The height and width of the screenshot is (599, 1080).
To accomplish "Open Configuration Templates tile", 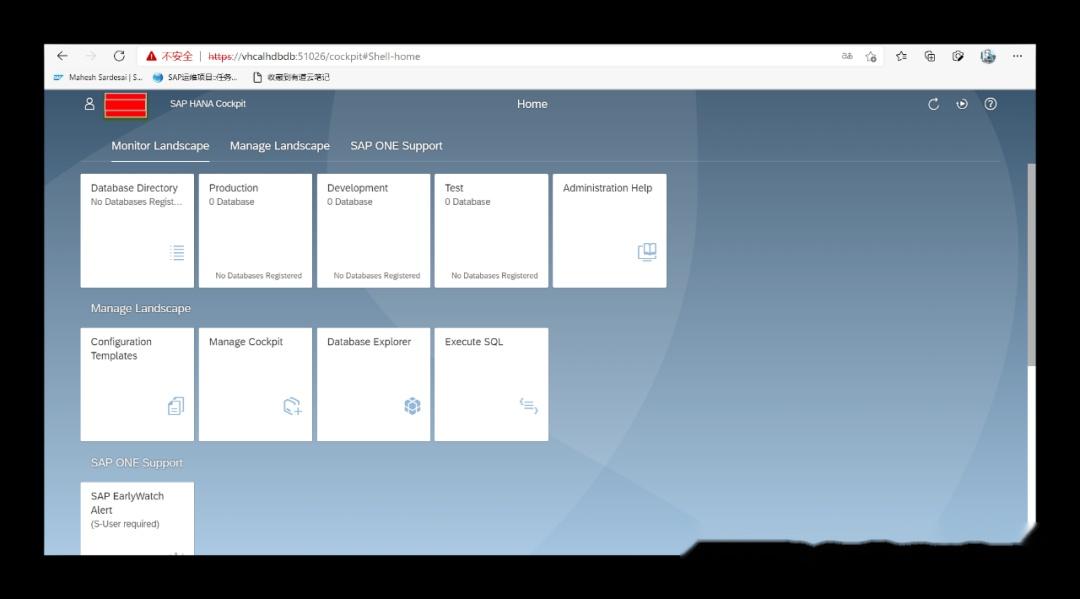I will [137, 384].
